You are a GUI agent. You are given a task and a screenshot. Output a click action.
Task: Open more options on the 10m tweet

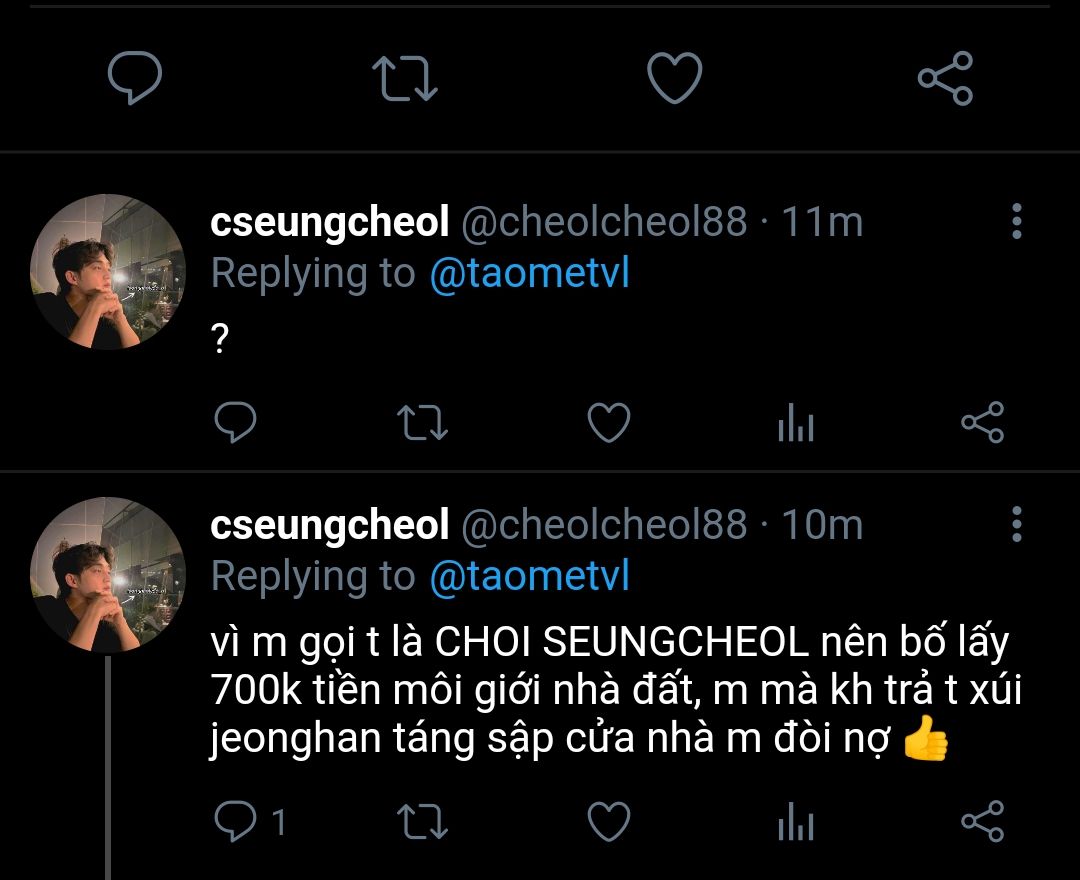(x=1016, y=524)
